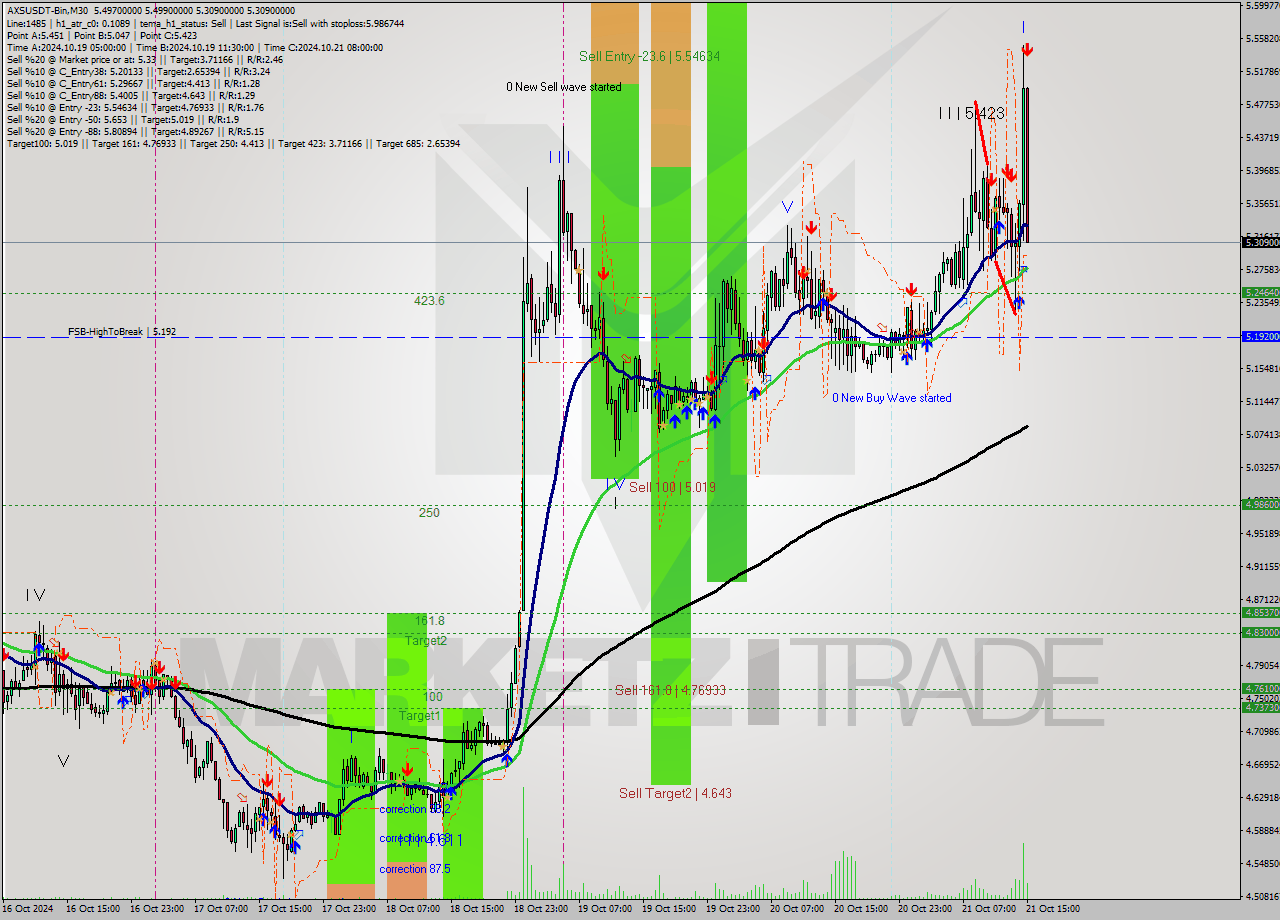Click the '20 Oct 23:00' time axis label
Viewport: 1280px width, 920px height.
[x=925, y=909]
